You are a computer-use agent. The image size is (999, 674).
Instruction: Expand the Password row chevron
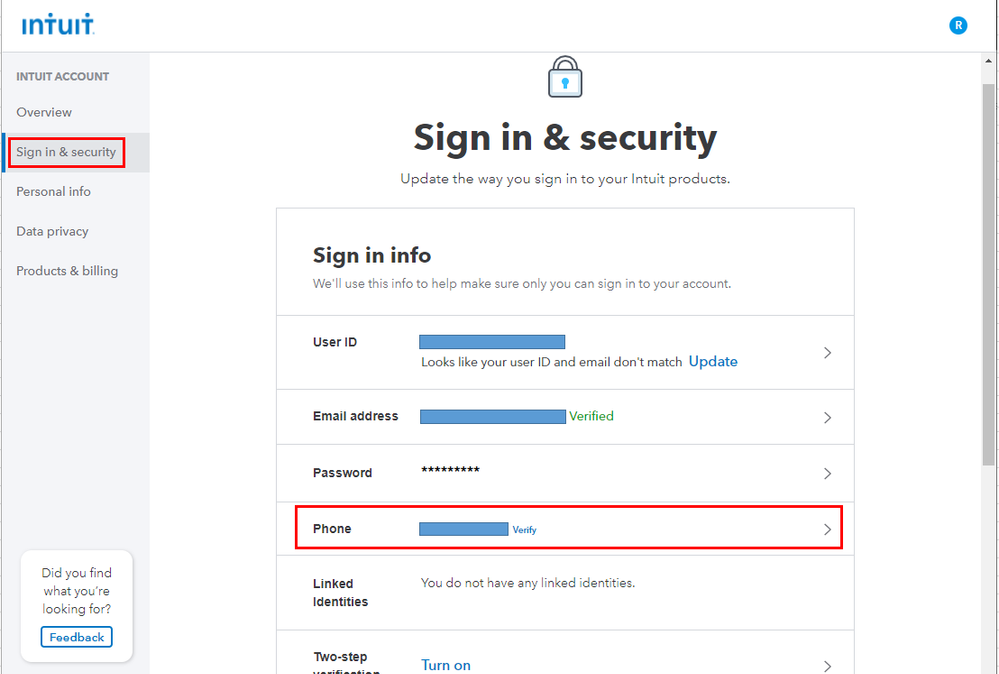827,473
